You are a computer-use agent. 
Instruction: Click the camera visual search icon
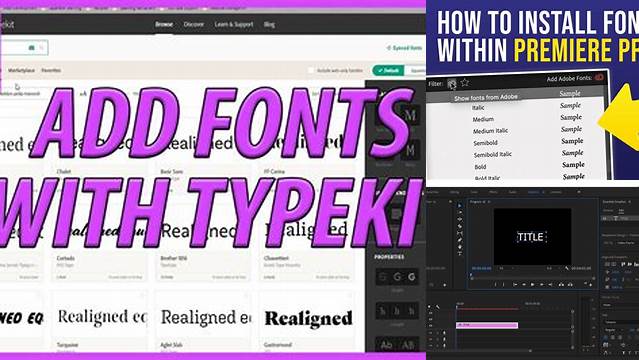[x=32, y=48]
